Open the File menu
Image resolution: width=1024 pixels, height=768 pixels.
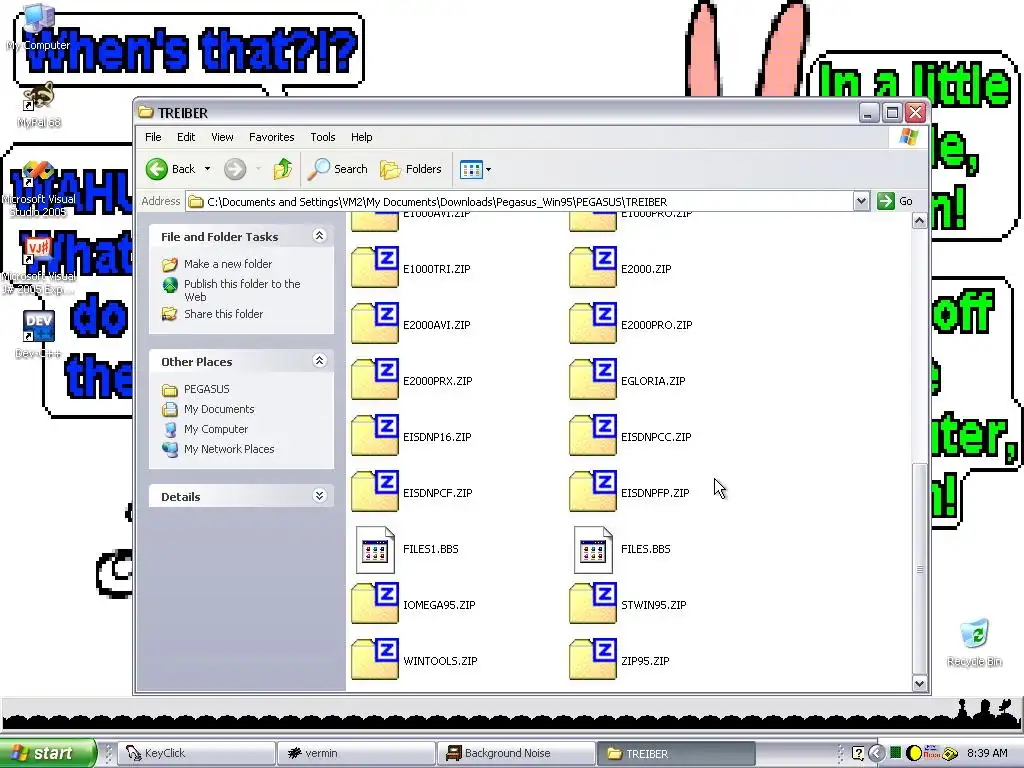pos(153,137)
